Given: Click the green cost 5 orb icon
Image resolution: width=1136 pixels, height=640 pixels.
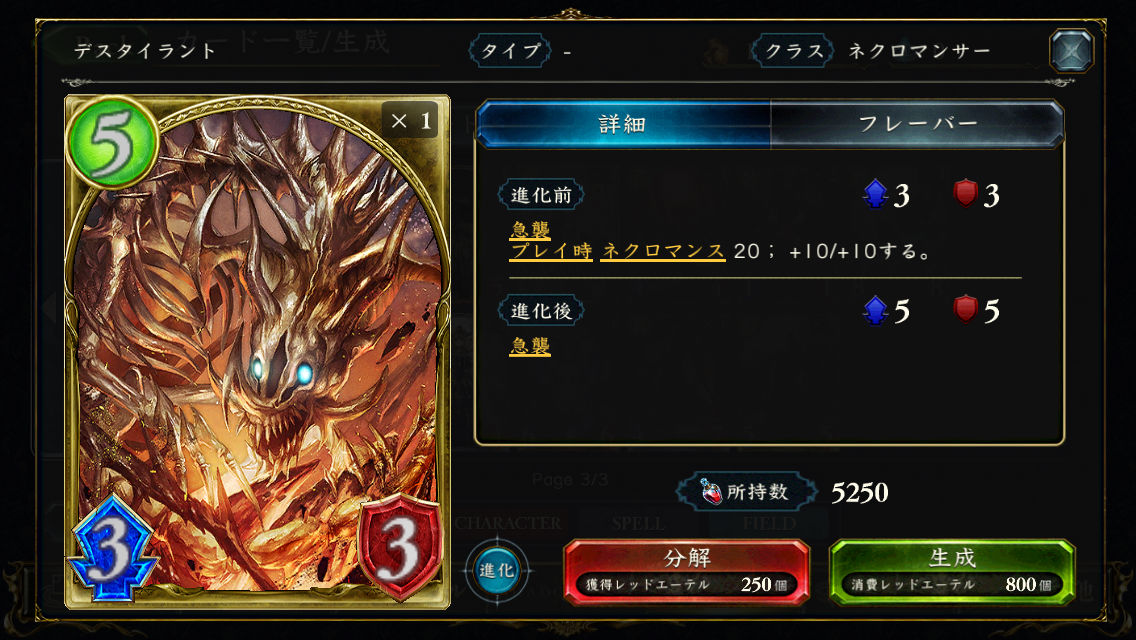Looking at the screenshot, I should point(112,142).
